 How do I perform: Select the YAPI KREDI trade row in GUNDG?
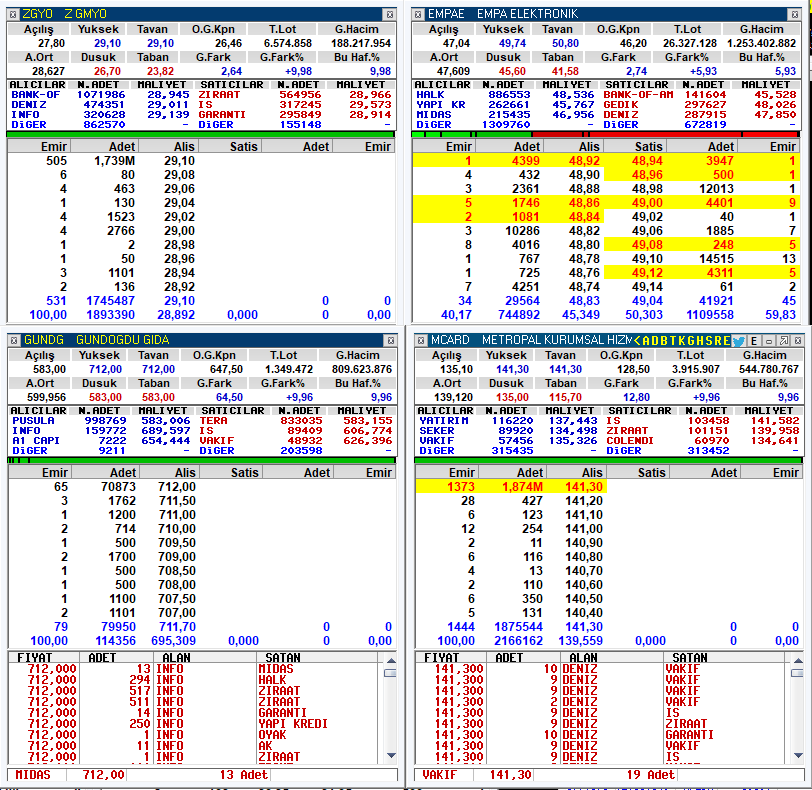(x=194, y=724)
